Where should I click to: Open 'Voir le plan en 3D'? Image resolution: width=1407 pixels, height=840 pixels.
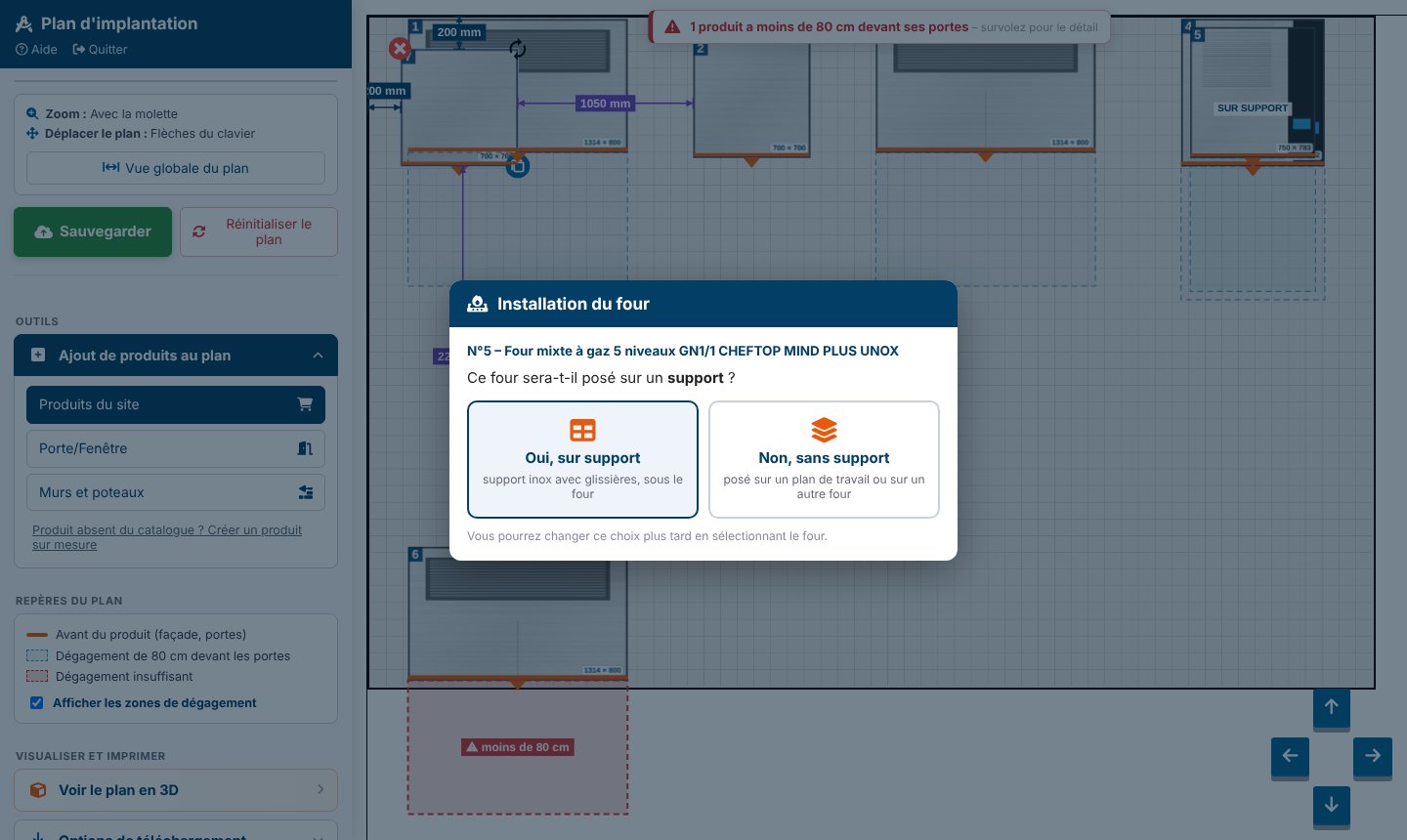(x=176, y=790)
